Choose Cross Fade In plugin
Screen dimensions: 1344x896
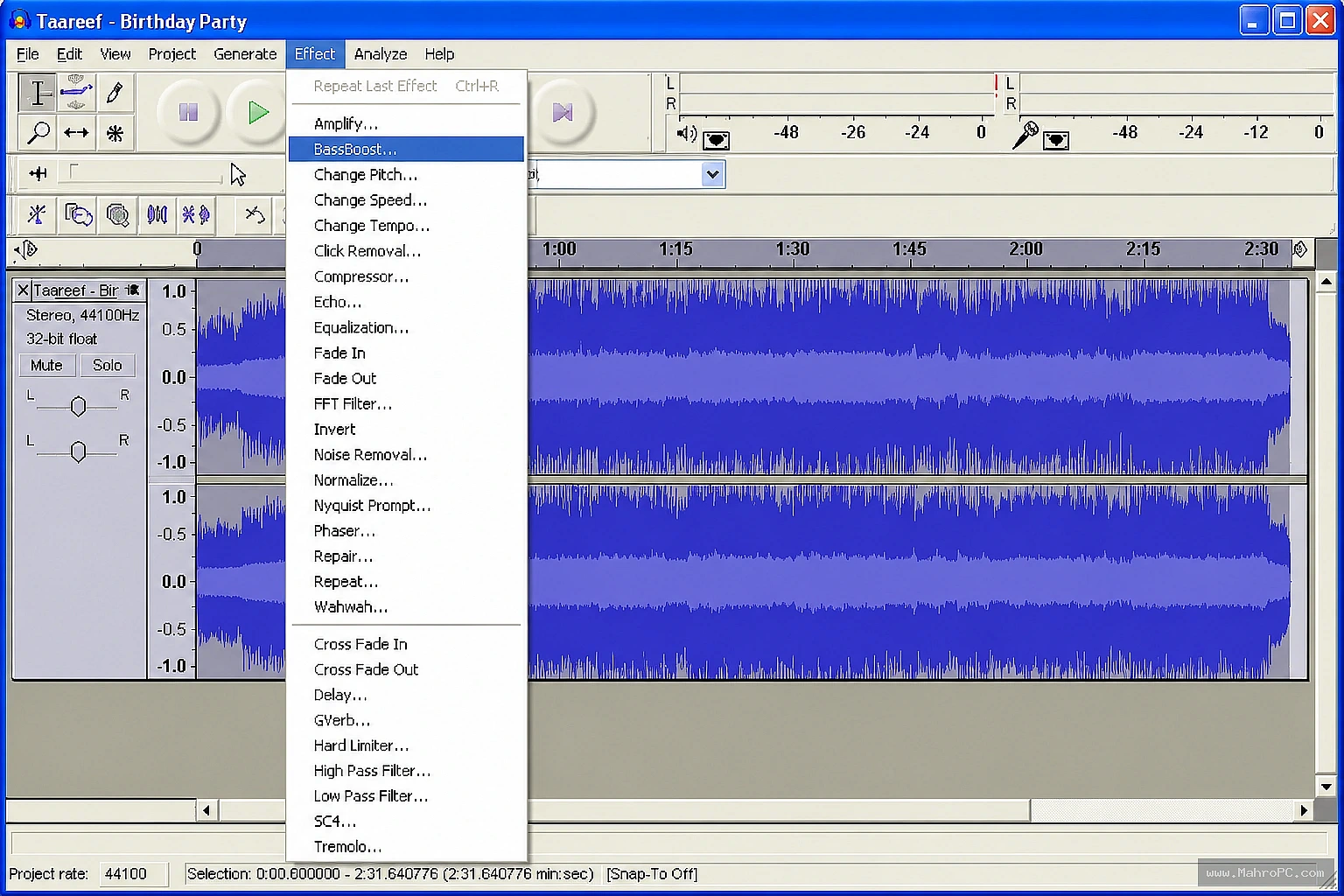point(406,644)
